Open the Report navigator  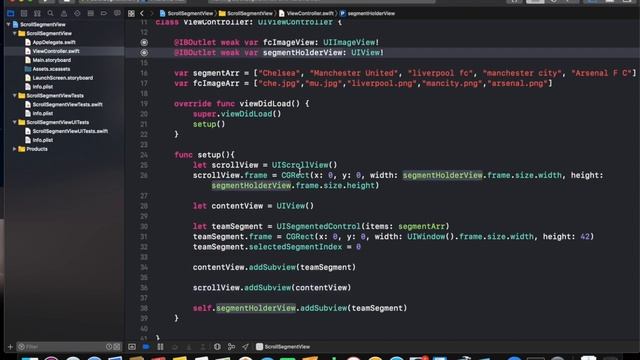point(117,13)
